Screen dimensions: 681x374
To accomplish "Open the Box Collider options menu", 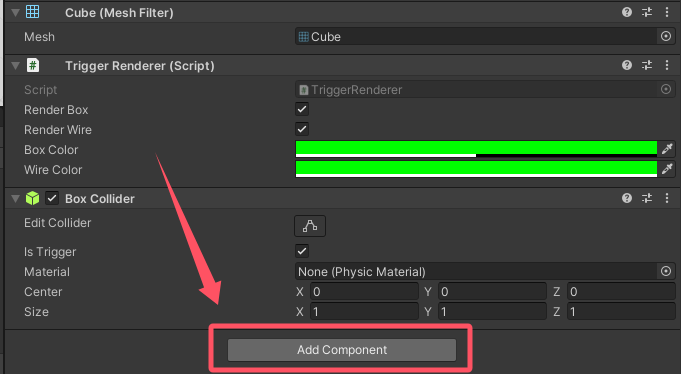I will pyautogui.click(x=667, y=198).
